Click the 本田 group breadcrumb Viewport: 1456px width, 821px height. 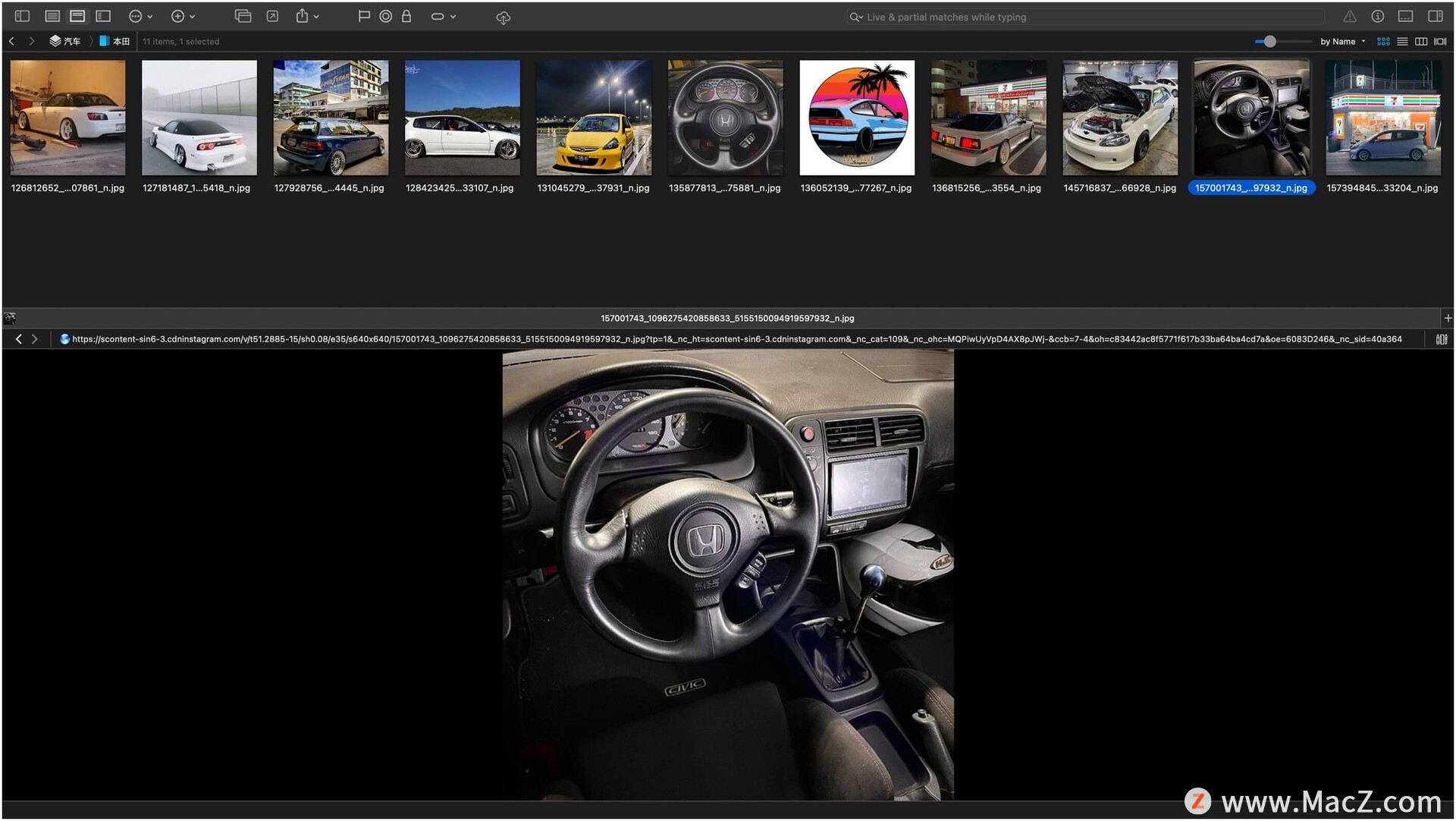tap(115, 41)
